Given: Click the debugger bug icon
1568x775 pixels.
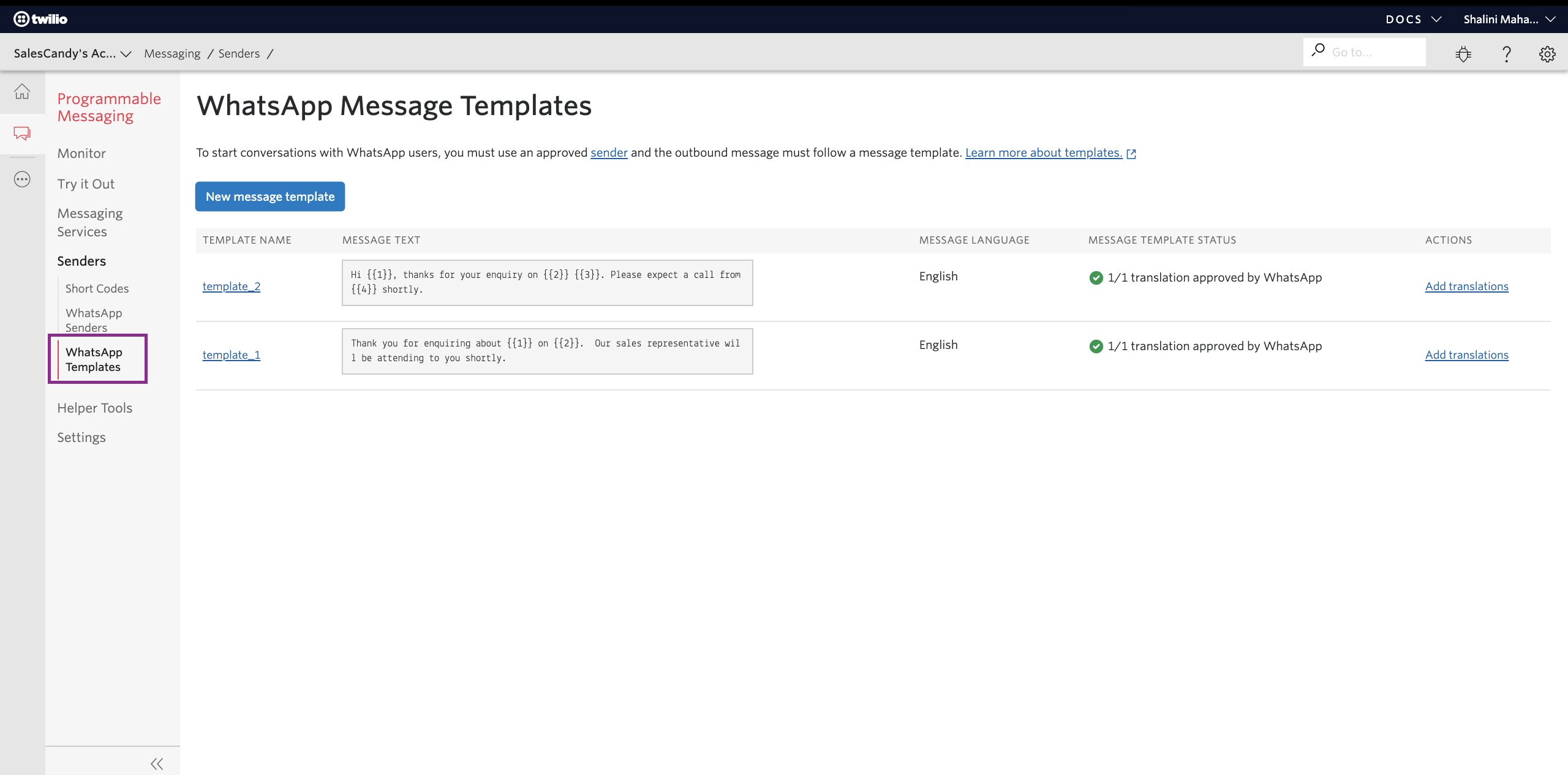Looking at the screenshot, I should (x=1463, y=54).
